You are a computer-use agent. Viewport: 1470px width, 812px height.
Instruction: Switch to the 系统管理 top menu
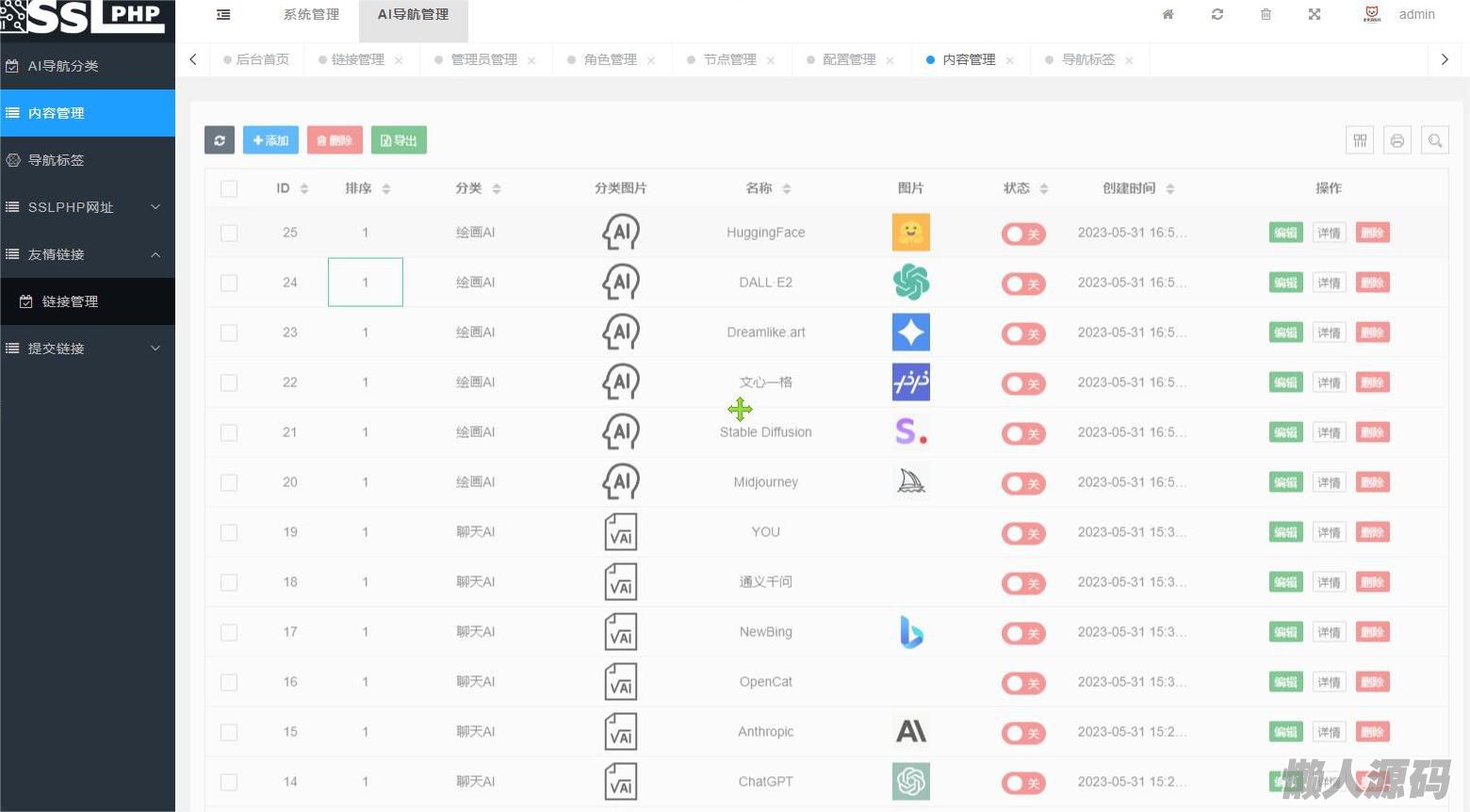(311, 15)
